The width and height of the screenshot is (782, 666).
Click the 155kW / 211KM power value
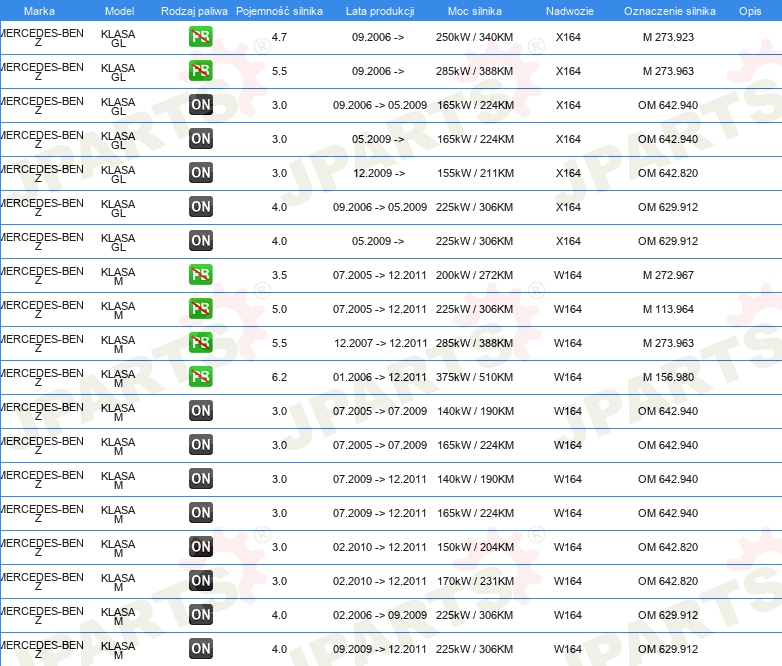coord(475,173)
